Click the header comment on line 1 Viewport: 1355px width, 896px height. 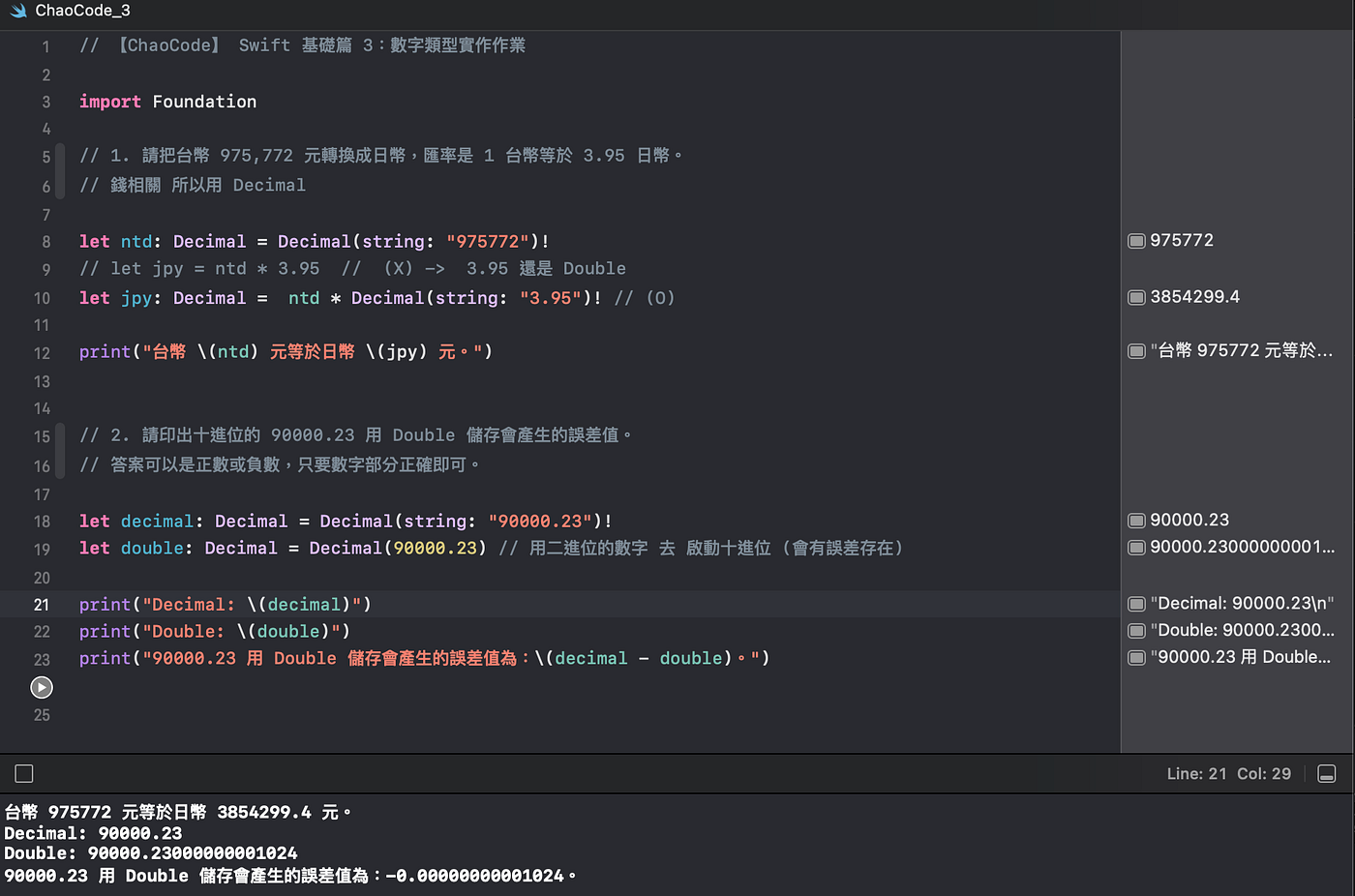point(303,45)
